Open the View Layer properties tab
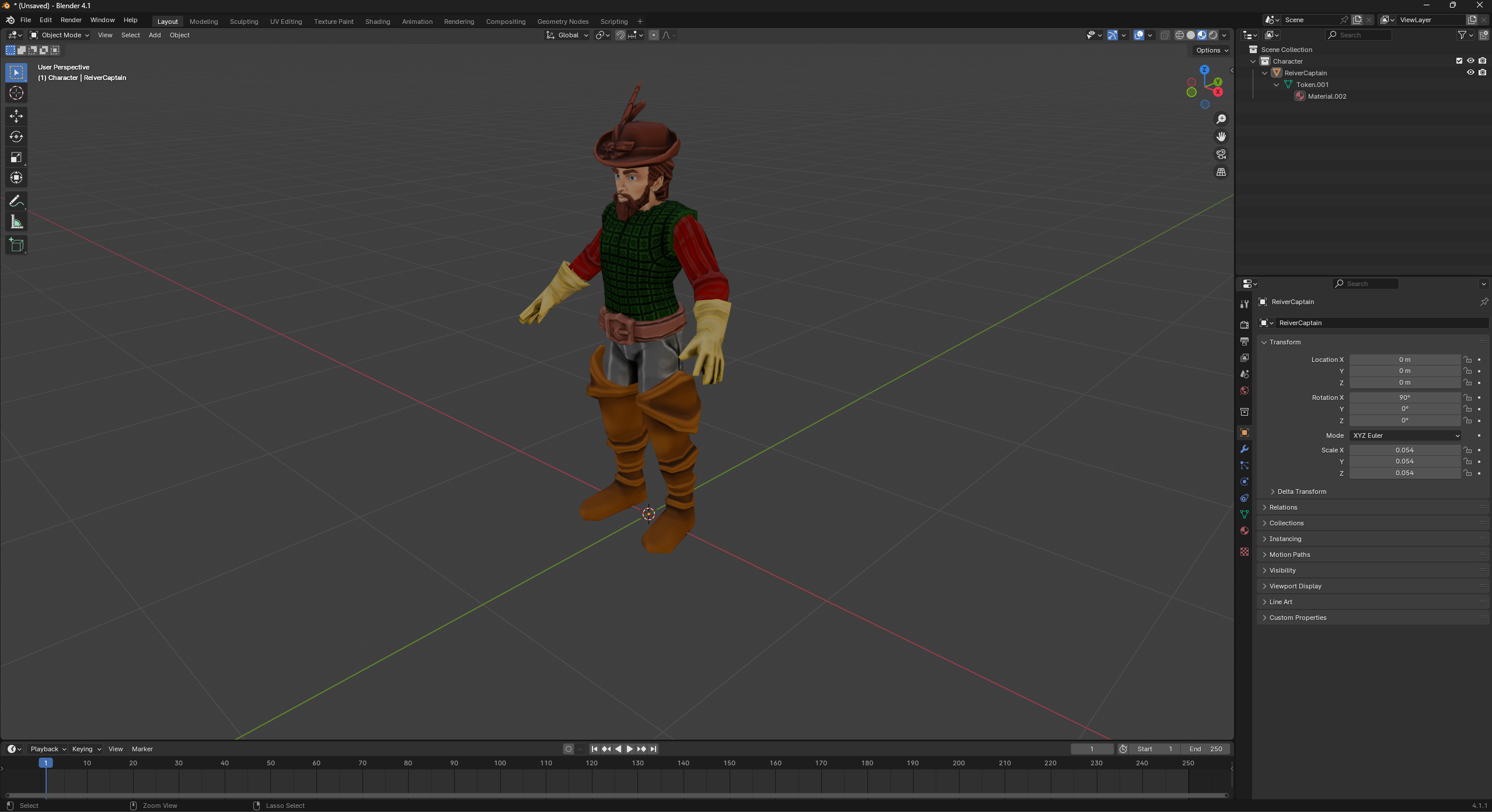Screen dimensions: 1492x812 [x=1245, y=357]
